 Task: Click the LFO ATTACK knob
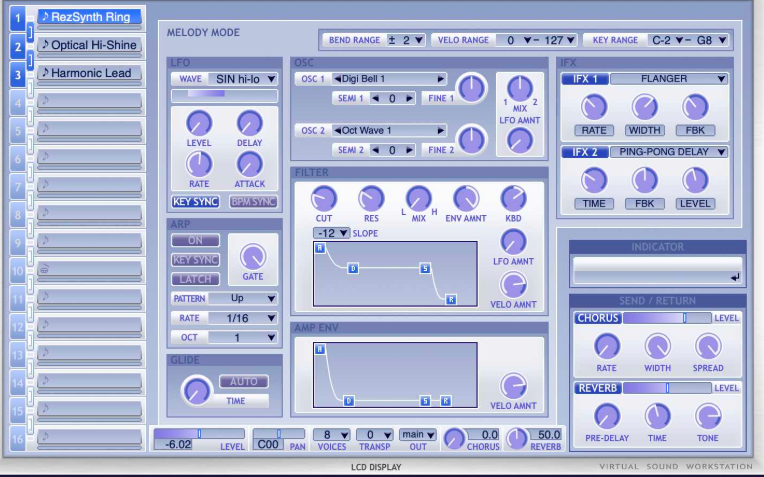click(x=249, y=164)
